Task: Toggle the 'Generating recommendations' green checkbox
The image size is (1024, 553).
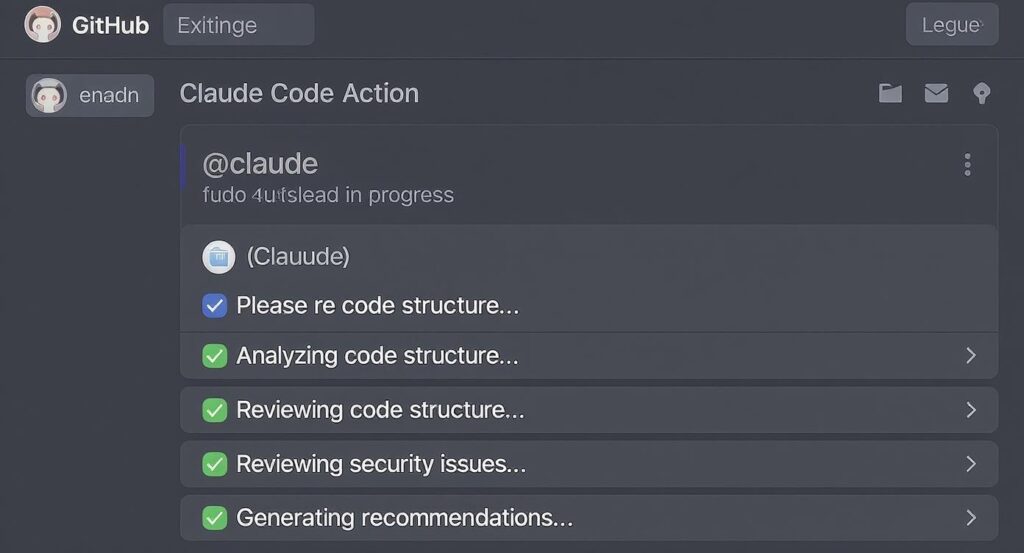Action: 214,518
